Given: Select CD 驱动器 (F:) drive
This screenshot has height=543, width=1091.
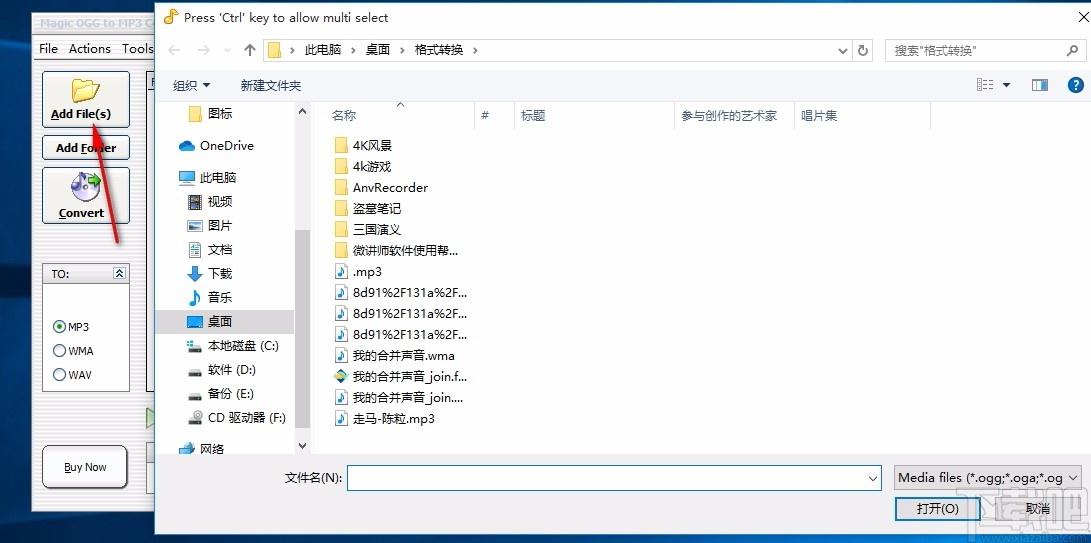Looking at the screenshot, I should [237, 418].
